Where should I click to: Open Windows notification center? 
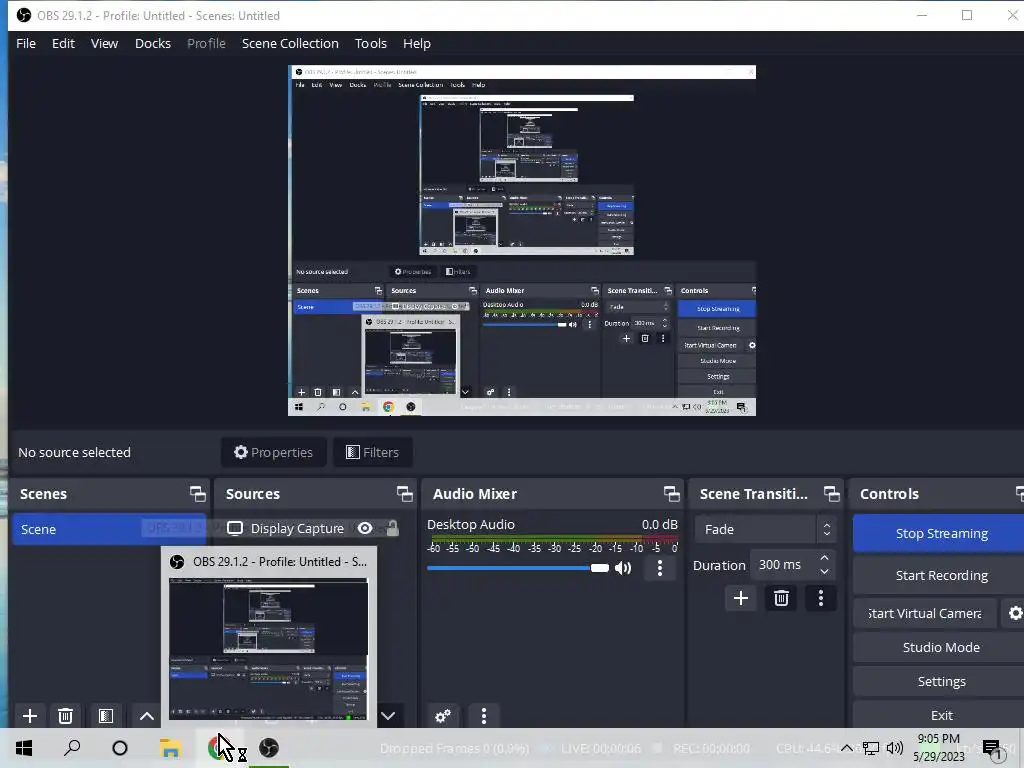(991, 748)
